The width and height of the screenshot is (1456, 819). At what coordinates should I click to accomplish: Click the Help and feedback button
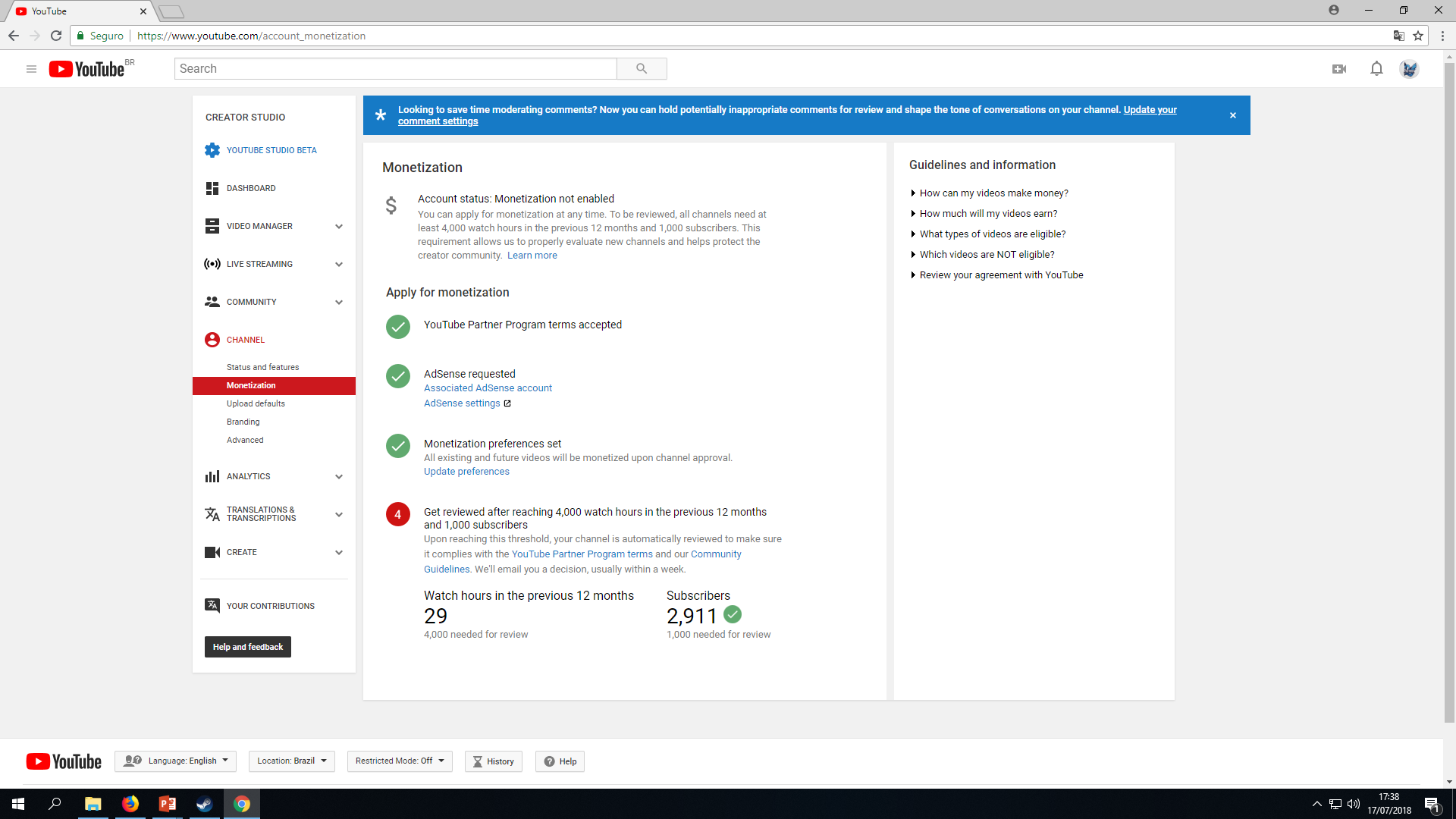[x=248, y=647]
